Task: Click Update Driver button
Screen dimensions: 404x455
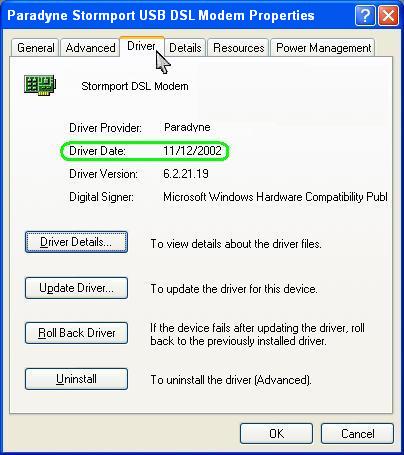Action: (76, 288)
